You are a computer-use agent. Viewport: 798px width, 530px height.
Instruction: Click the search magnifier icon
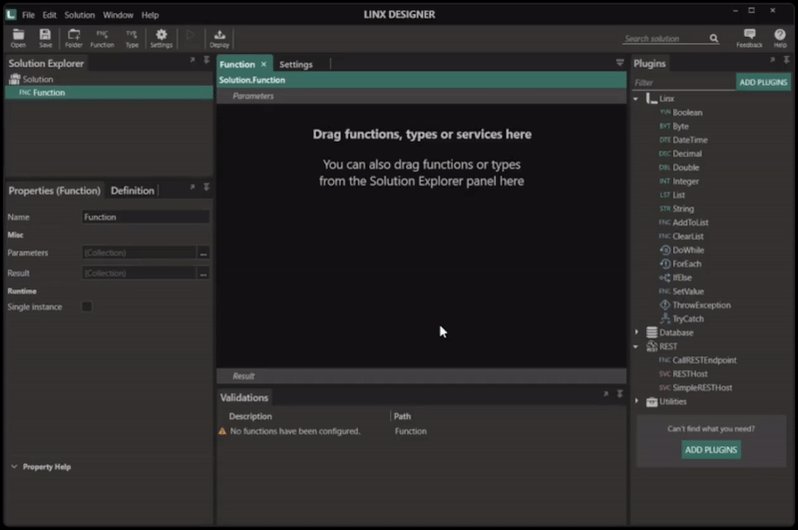[x=714, y=38]
